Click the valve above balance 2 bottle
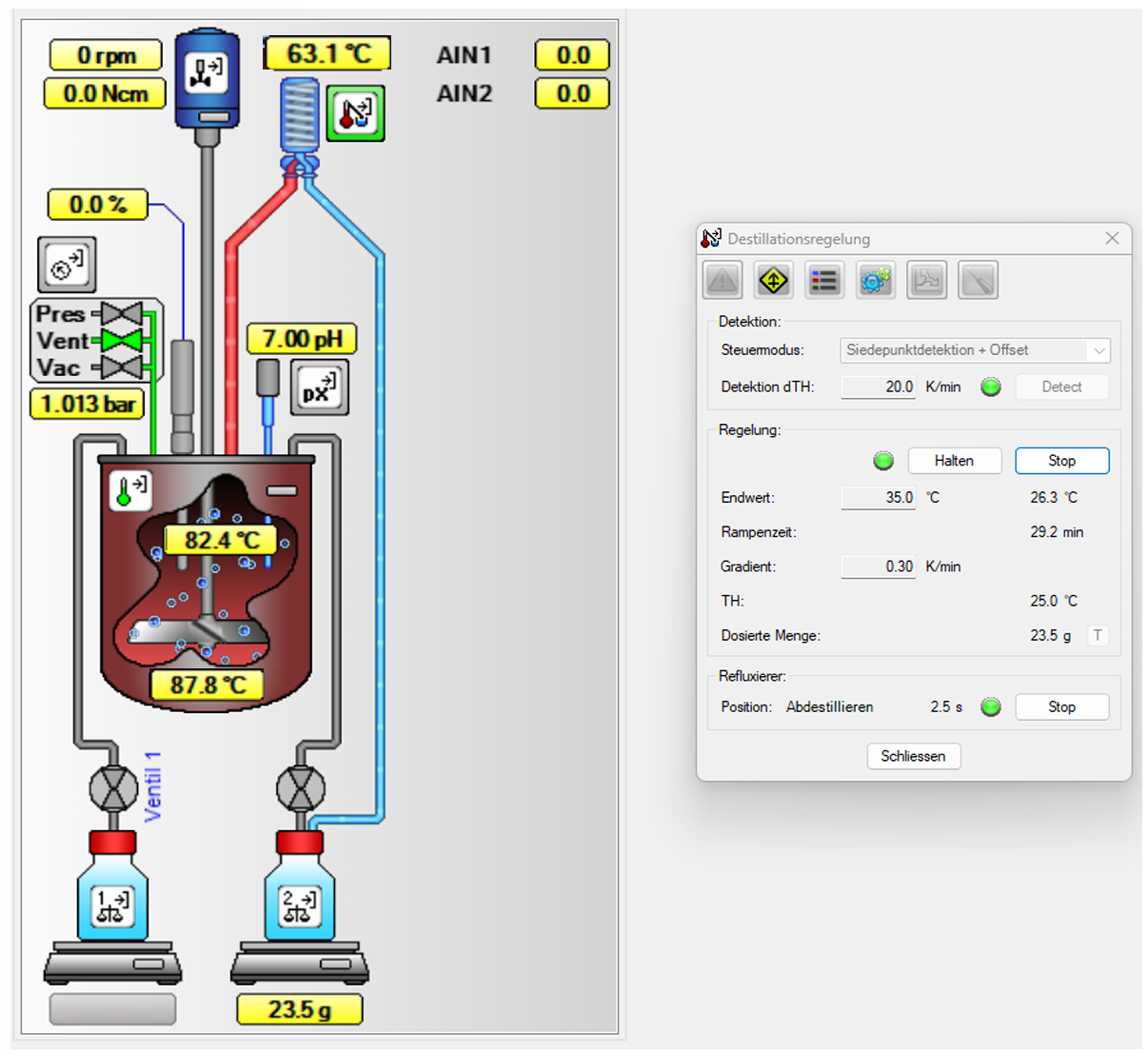The width and height of the screenshot is (1148, 1054). pos(301,788)
